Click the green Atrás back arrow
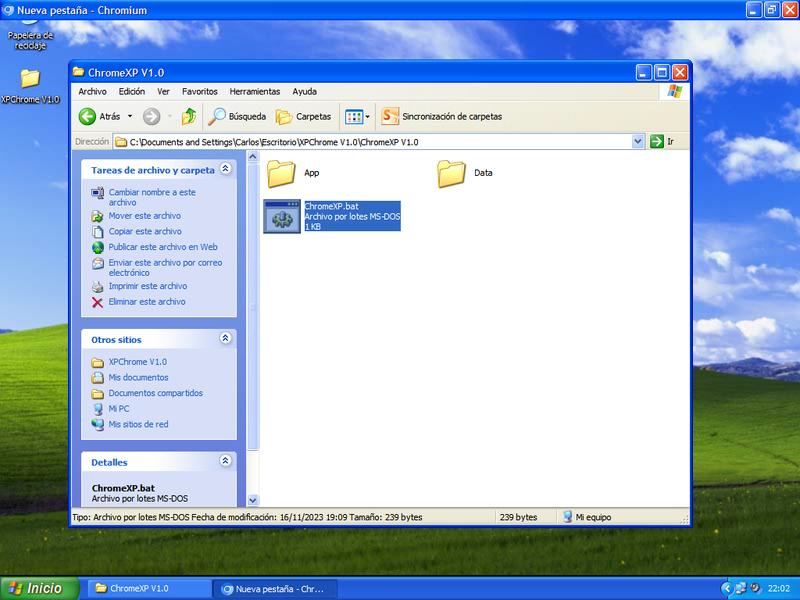Image resolution: width=800 pixels, height=600 pixels. pos(87,116)
